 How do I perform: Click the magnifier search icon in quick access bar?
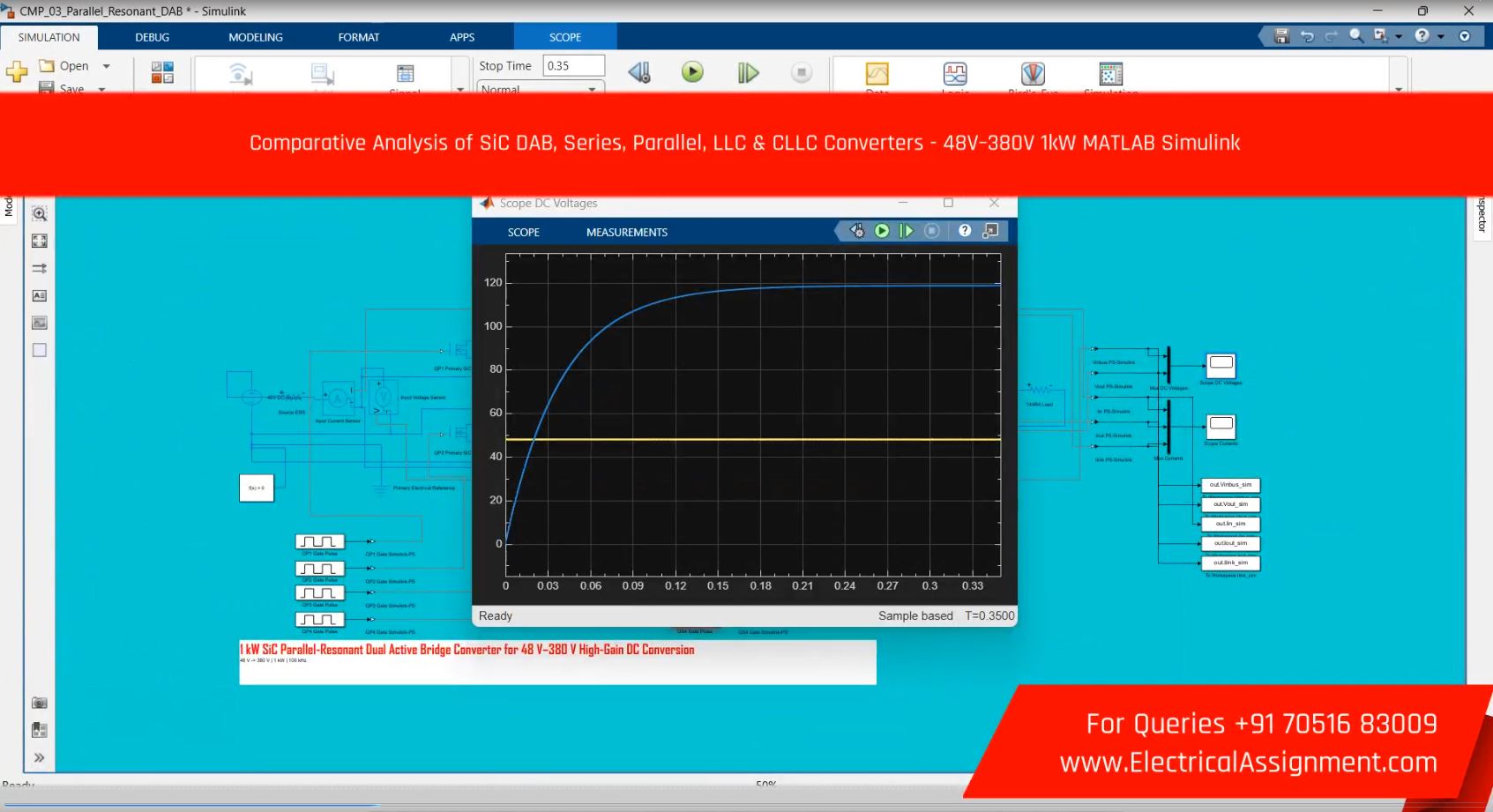pyautogui.click(x=1356, y=36)
